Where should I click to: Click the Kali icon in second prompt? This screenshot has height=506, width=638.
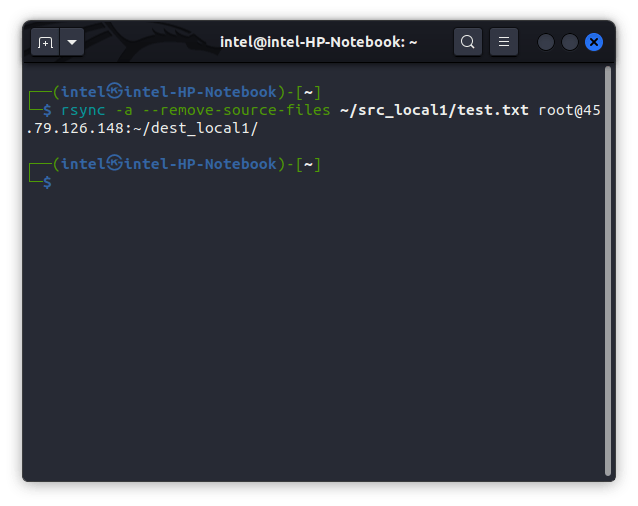pyautogui.click(x=115, y=164)
